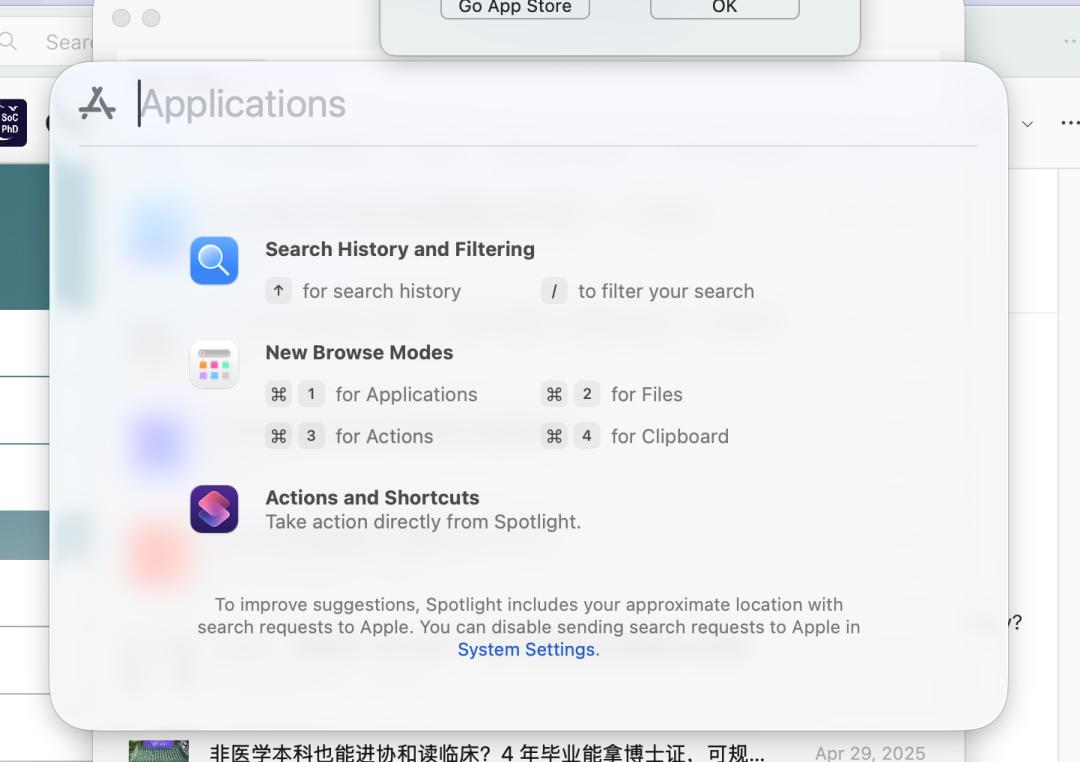Open the three-dots more options menu
The image size is (1080, 762).
pos(1070,123)
